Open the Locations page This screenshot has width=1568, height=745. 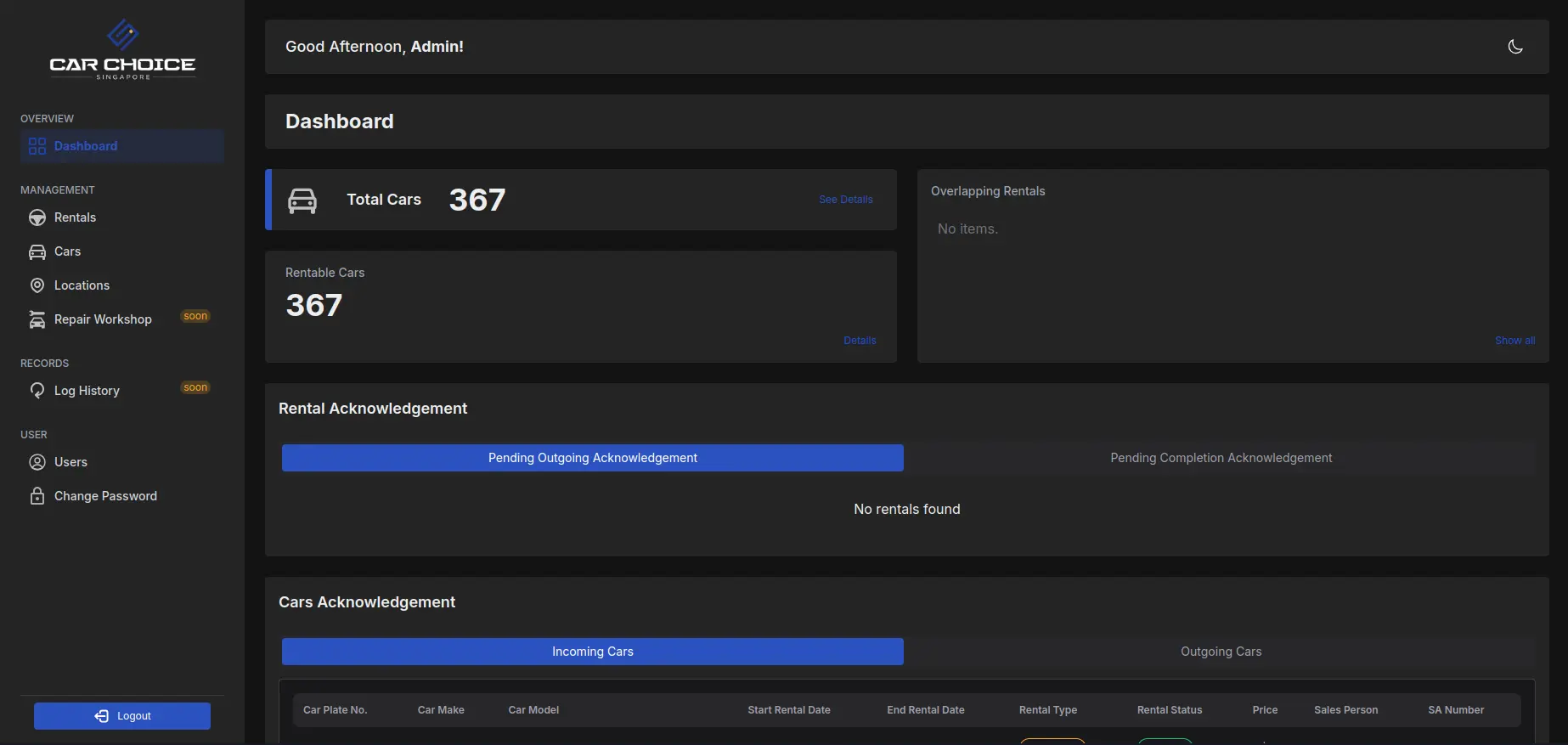point(122,285)
